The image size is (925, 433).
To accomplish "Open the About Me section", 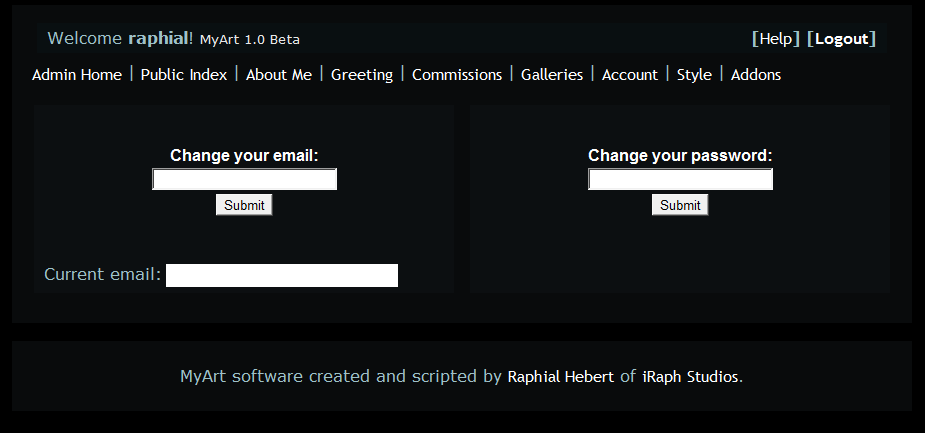I will coord(279,75).
